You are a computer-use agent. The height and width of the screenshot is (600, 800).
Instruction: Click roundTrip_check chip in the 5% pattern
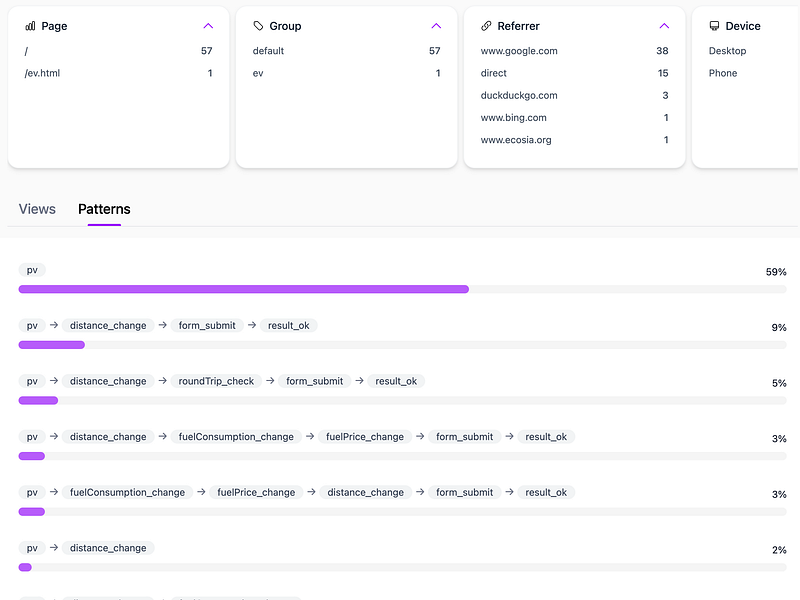pos(216,381)
